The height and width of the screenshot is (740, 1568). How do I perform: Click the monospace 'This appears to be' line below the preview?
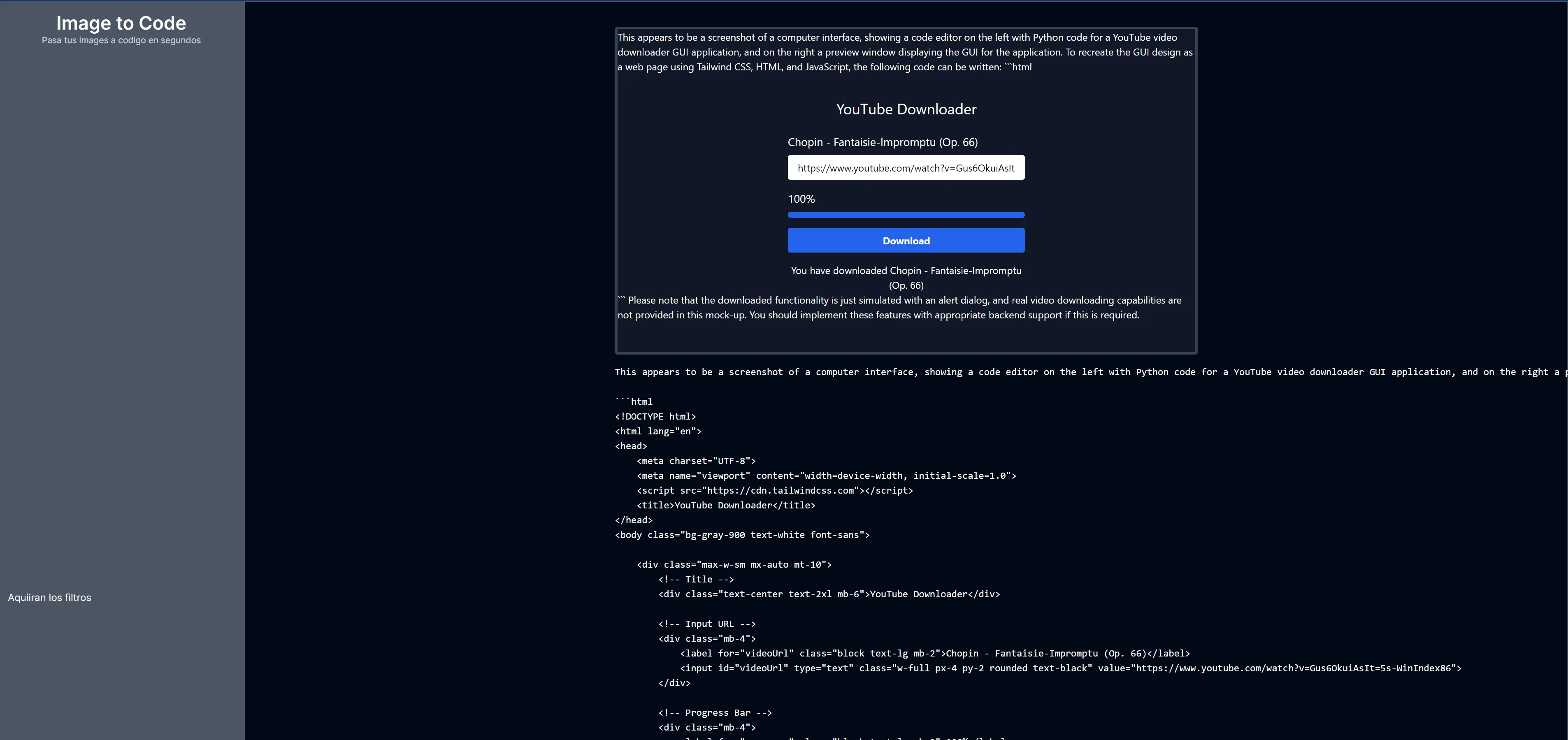click(1091, 372)
